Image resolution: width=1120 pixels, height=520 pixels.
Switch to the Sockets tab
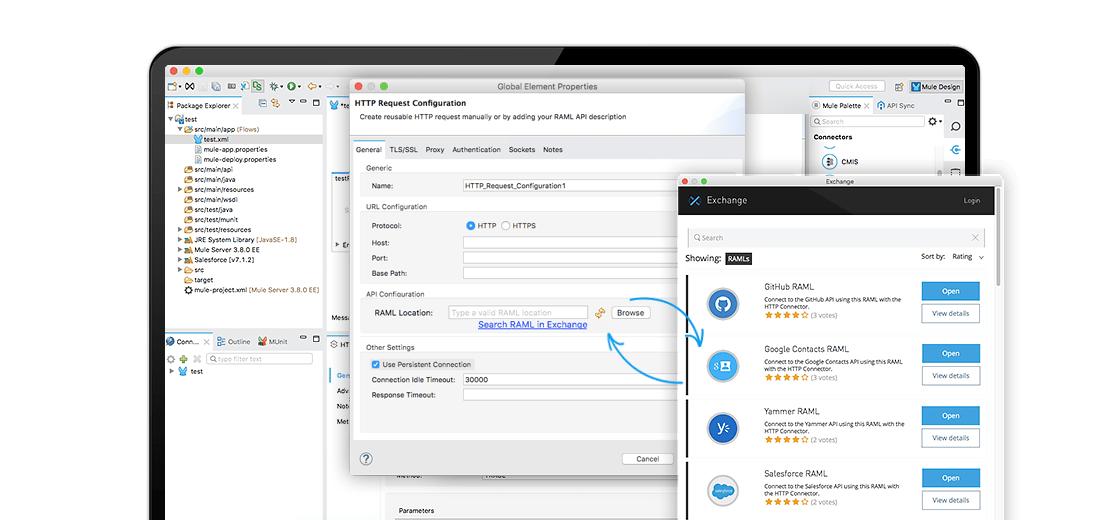pos(522,150)
